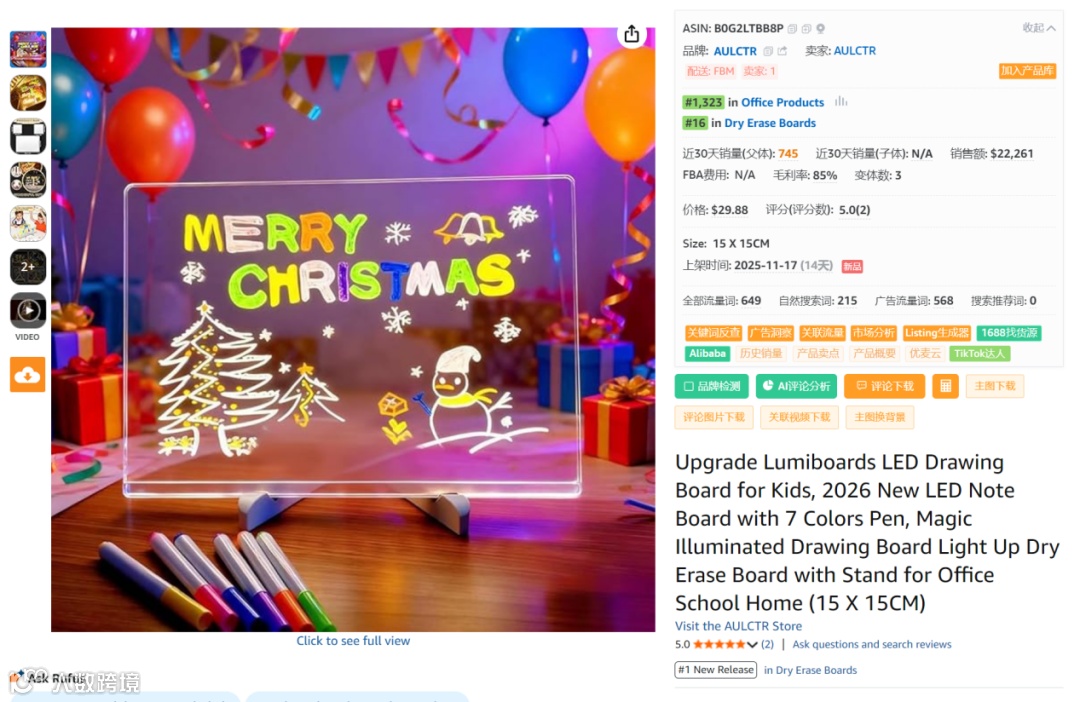Open the bar chart icon beside Office Products

(841, 102)
